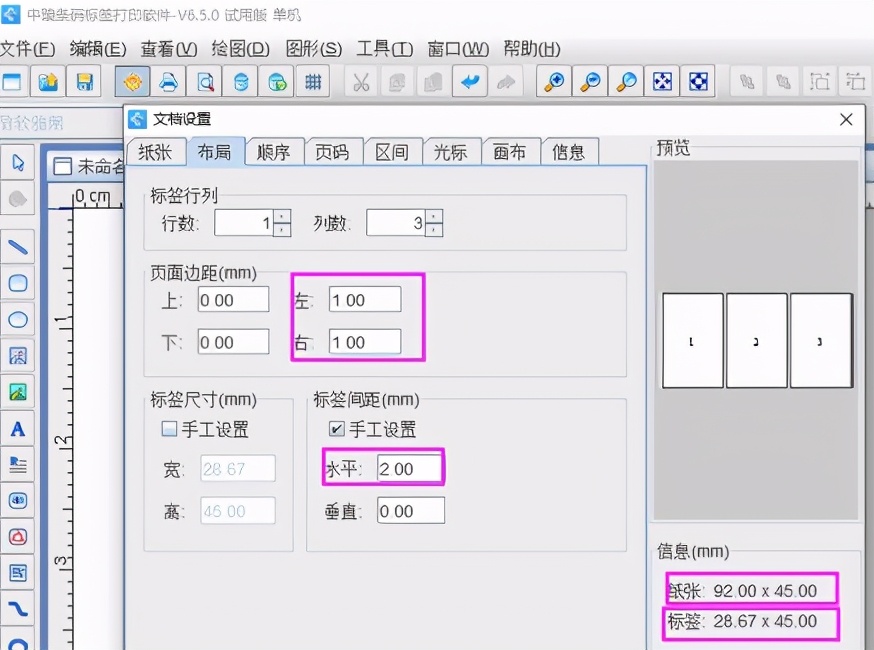Select the line drawing tool

click(x=18, y=246)
